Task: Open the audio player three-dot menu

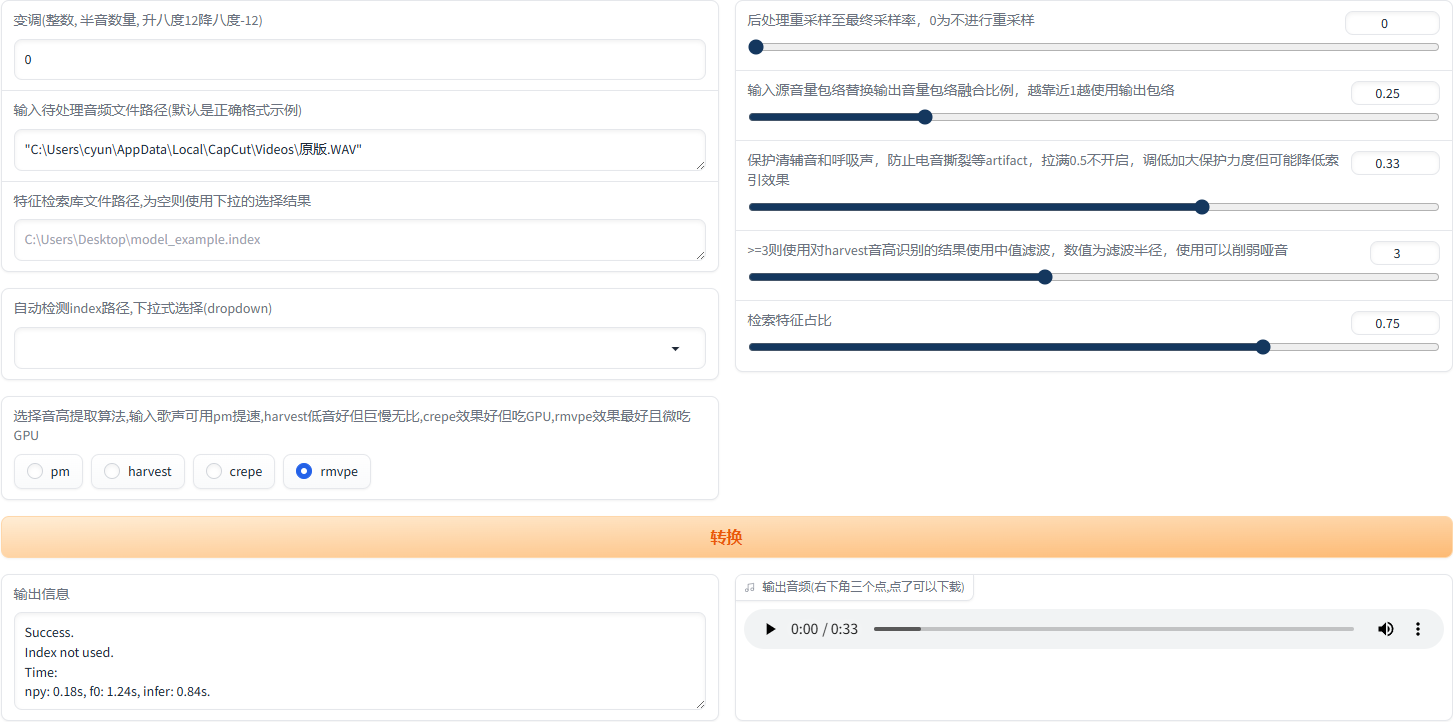Action: coord(1417,629)
